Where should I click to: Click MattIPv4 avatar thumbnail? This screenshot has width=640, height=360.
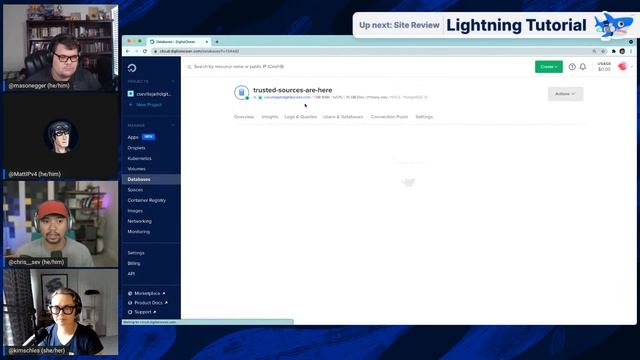(61, 136)
